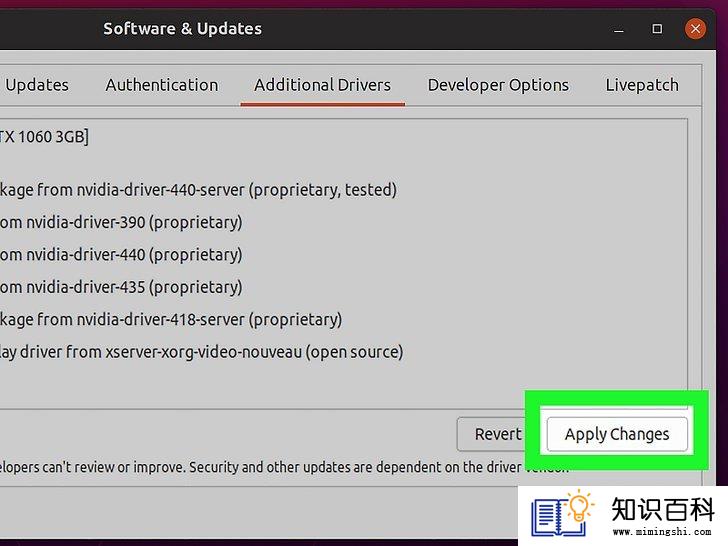Open the Developer Options tab
Viewport: 728px width, 546px height.
498,85
